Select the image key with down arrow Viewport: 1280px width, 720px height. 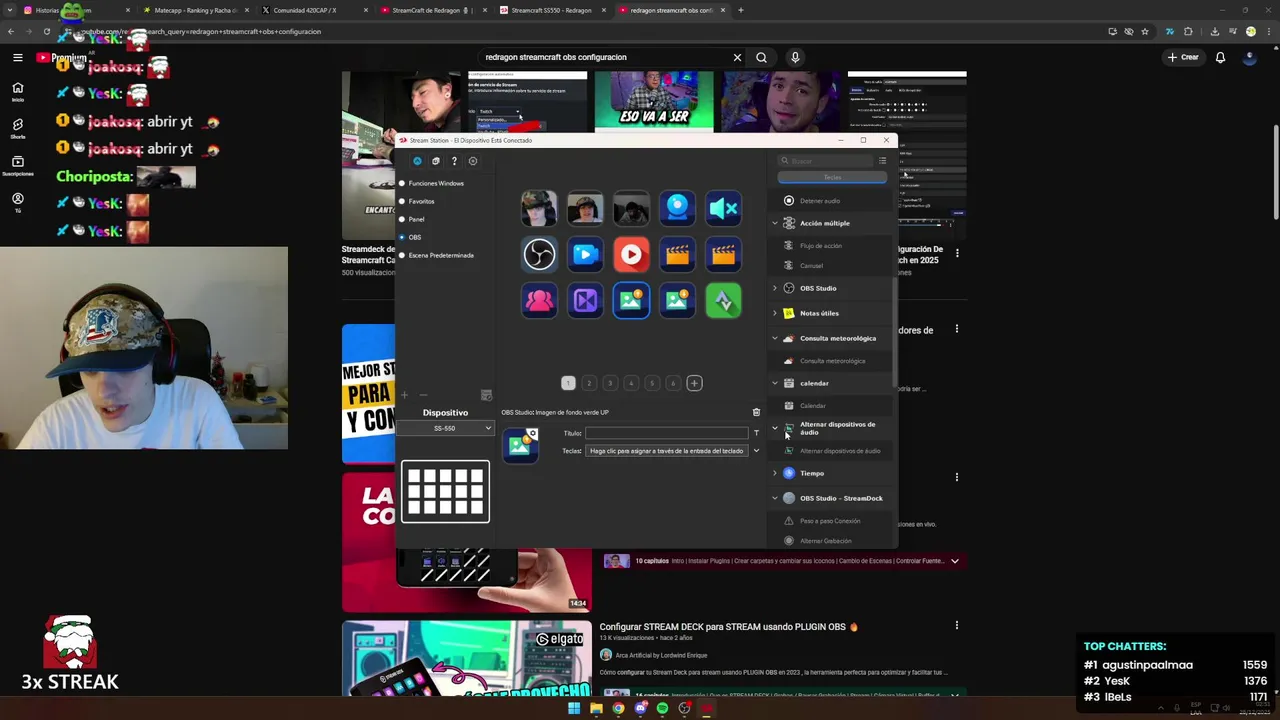pyautogui.click(x=677, y=300)
